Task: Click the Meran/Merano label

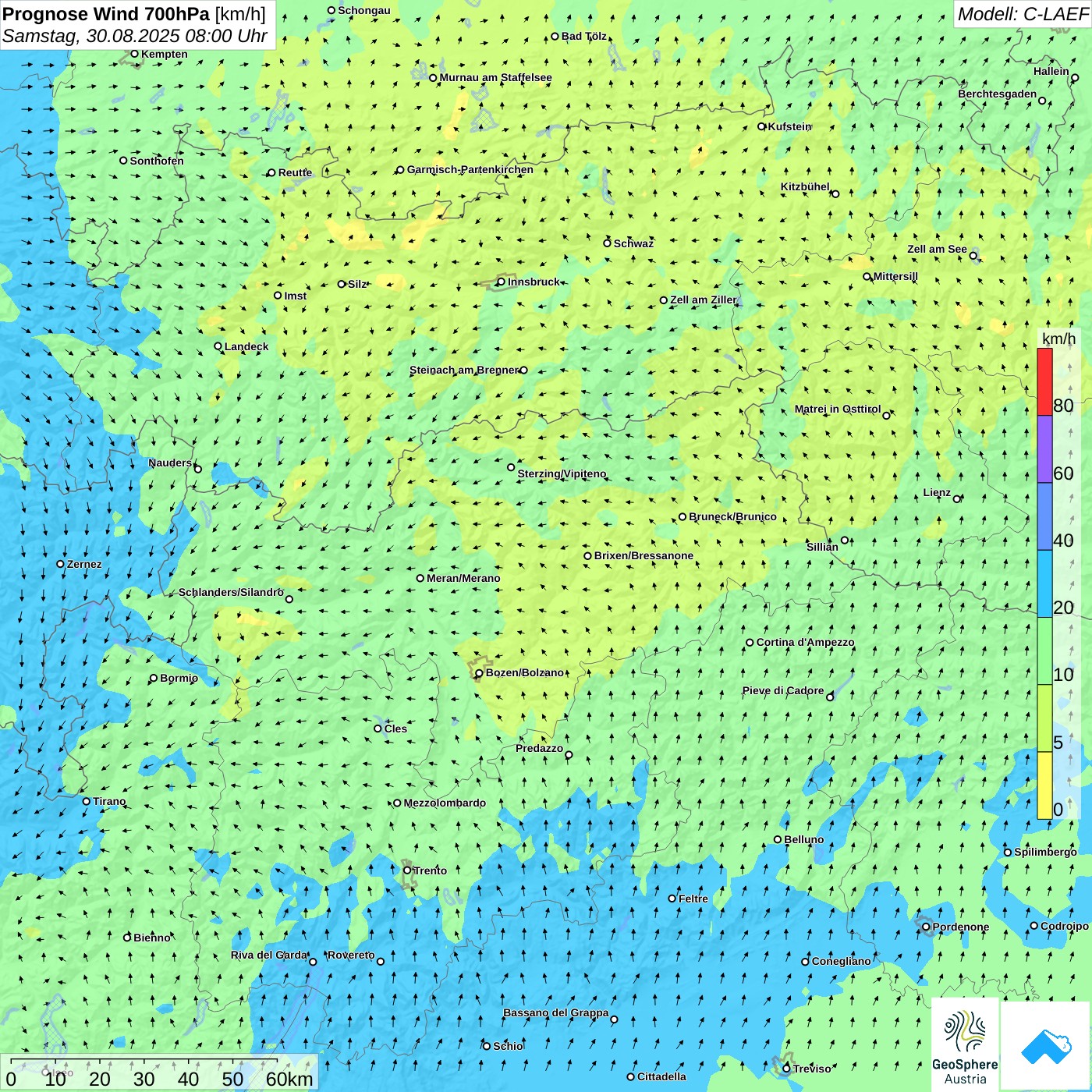Action: (463, 578)
